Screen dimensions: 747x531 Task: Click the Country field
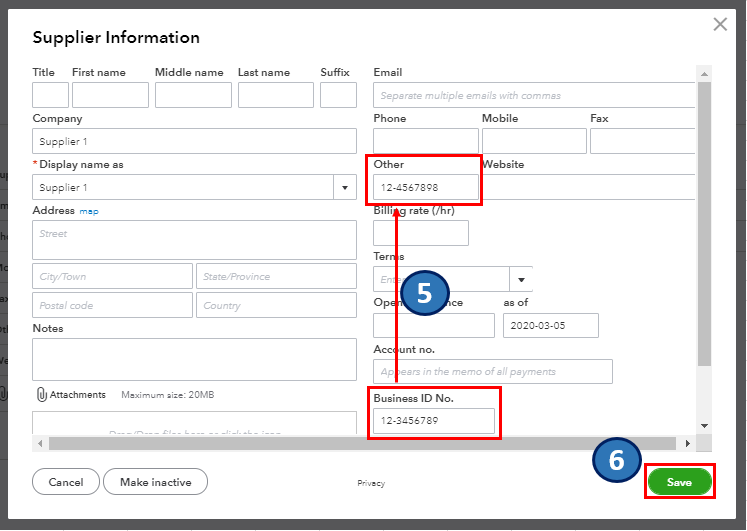click(x=276, y=305)
